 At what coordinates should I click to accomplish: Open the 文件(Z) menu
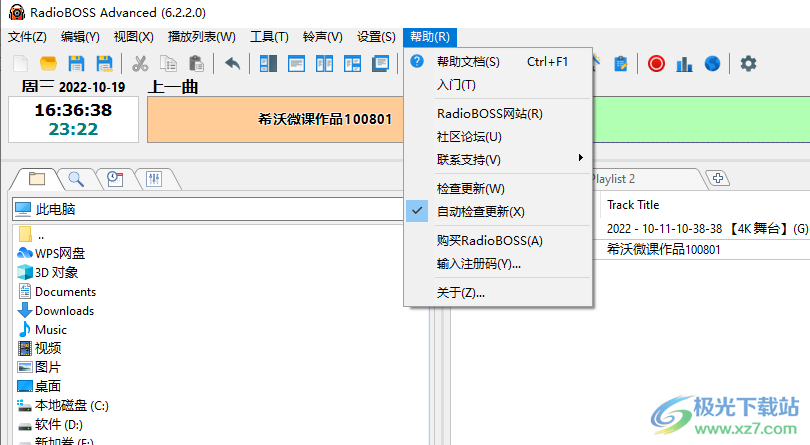tap(27, 37)
